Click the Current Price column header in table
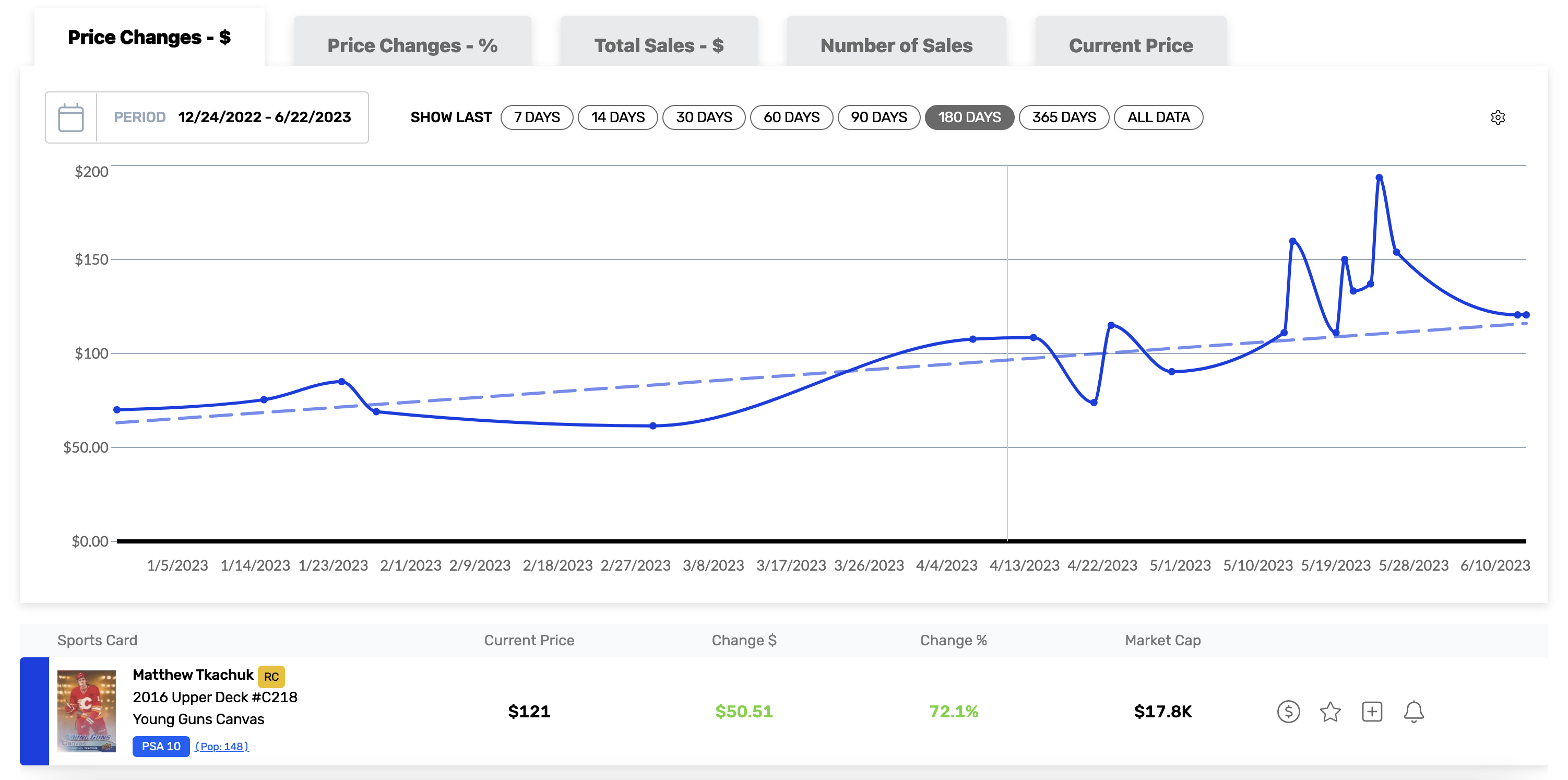1568x780 pixels. tap(529, 640)
